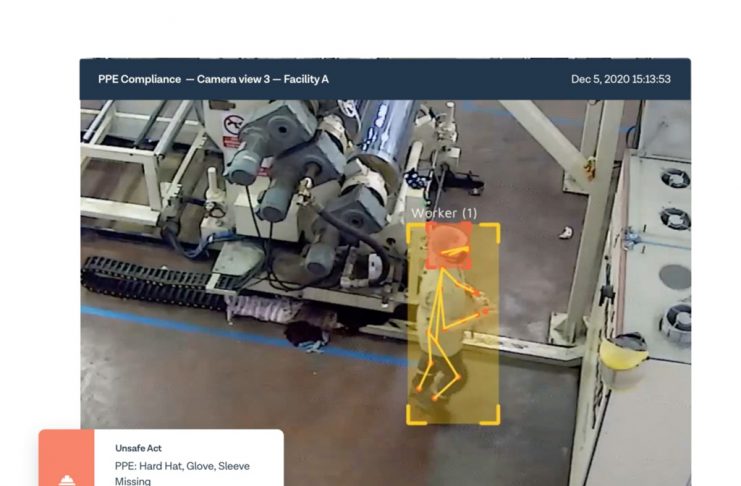Click the 'PPE Compliance' header title
Image resolution: width=741 pixels, height=486 pixels.
click(x=139, y=79)
